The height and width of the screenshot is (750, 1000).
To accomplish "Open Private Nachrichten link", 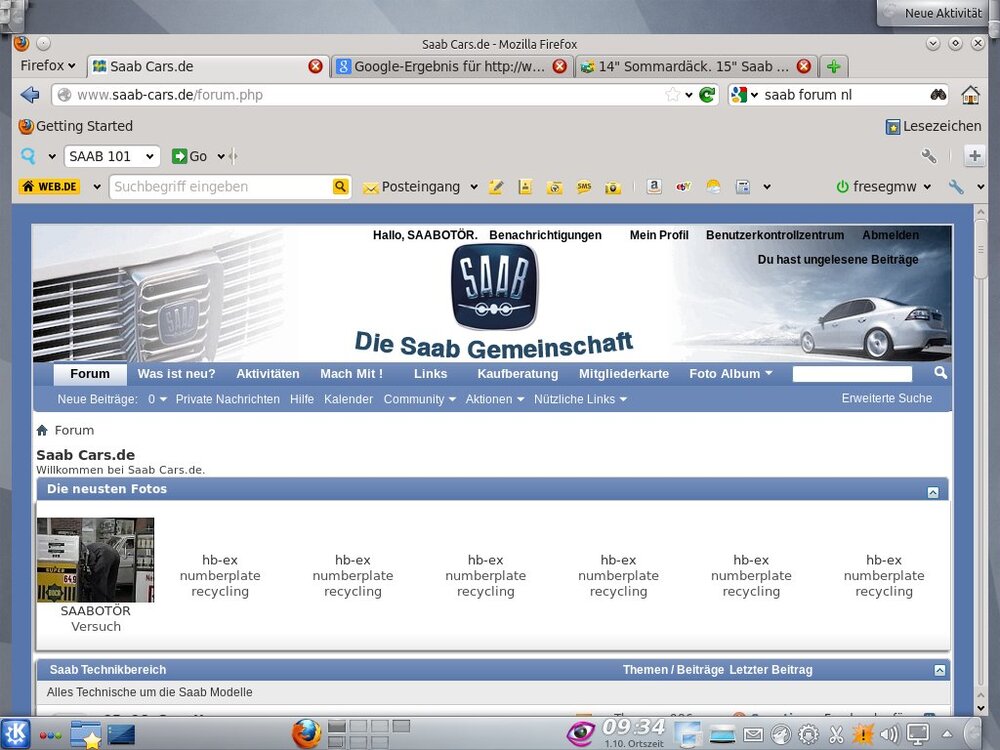I will click(228, 399).
